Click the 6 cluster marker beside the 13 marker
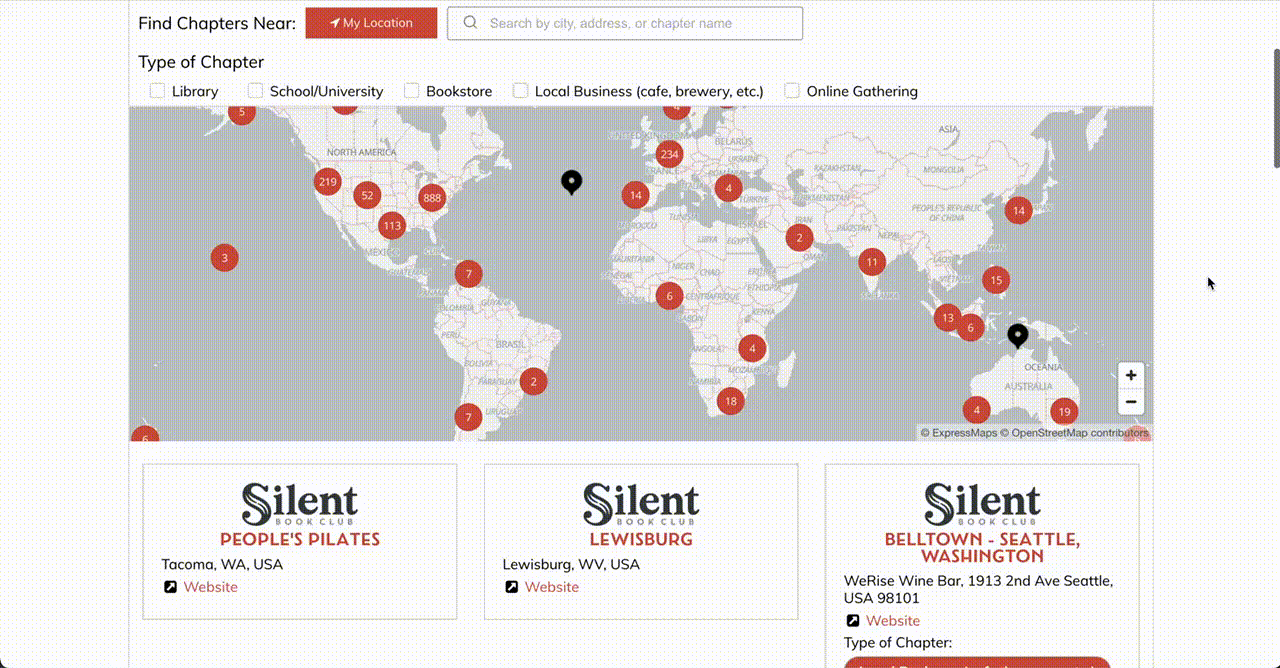Image resolution: width=1280 pixels, height=668 pixels. tap(970, 327)
